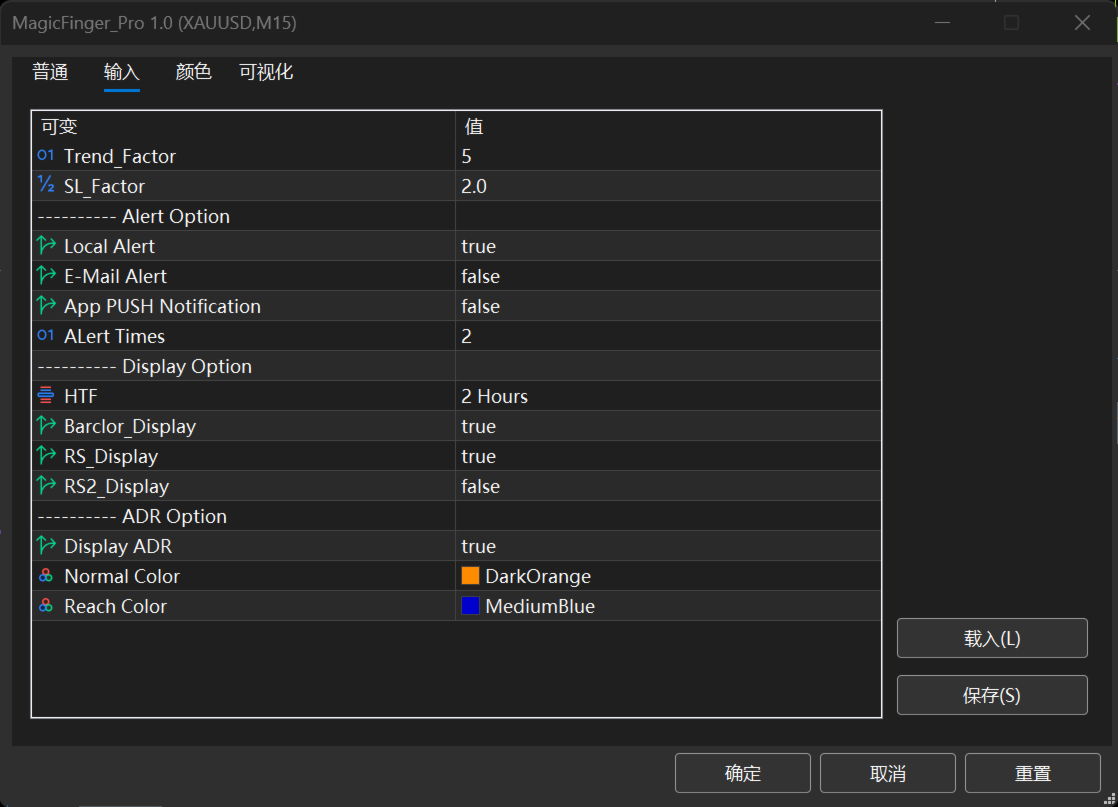
Task: Click the color palette icon beside Normal Color
Action: [46, 575]
